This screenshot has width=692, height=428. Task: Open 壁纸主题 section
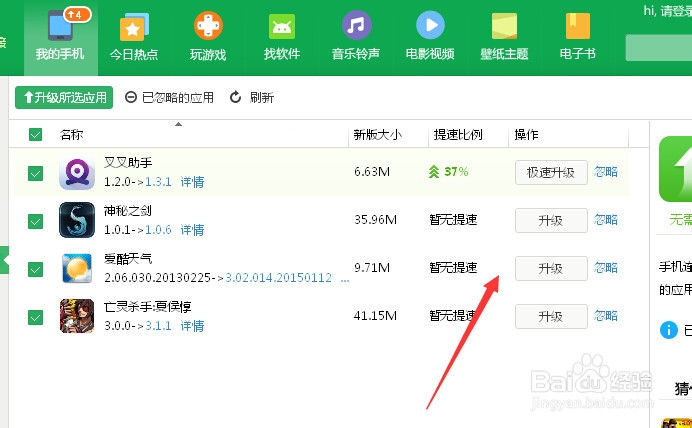(x=504, y=37)
